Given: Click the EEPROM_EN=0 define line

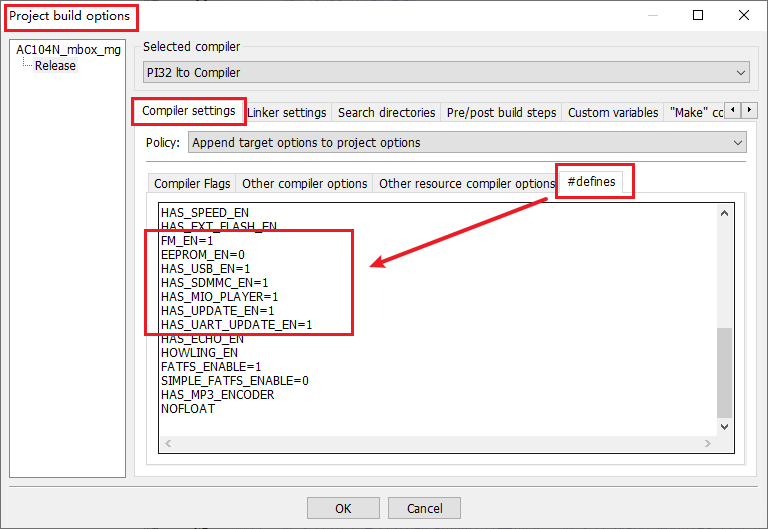Looking at the screenshot, I should (203, 255).
